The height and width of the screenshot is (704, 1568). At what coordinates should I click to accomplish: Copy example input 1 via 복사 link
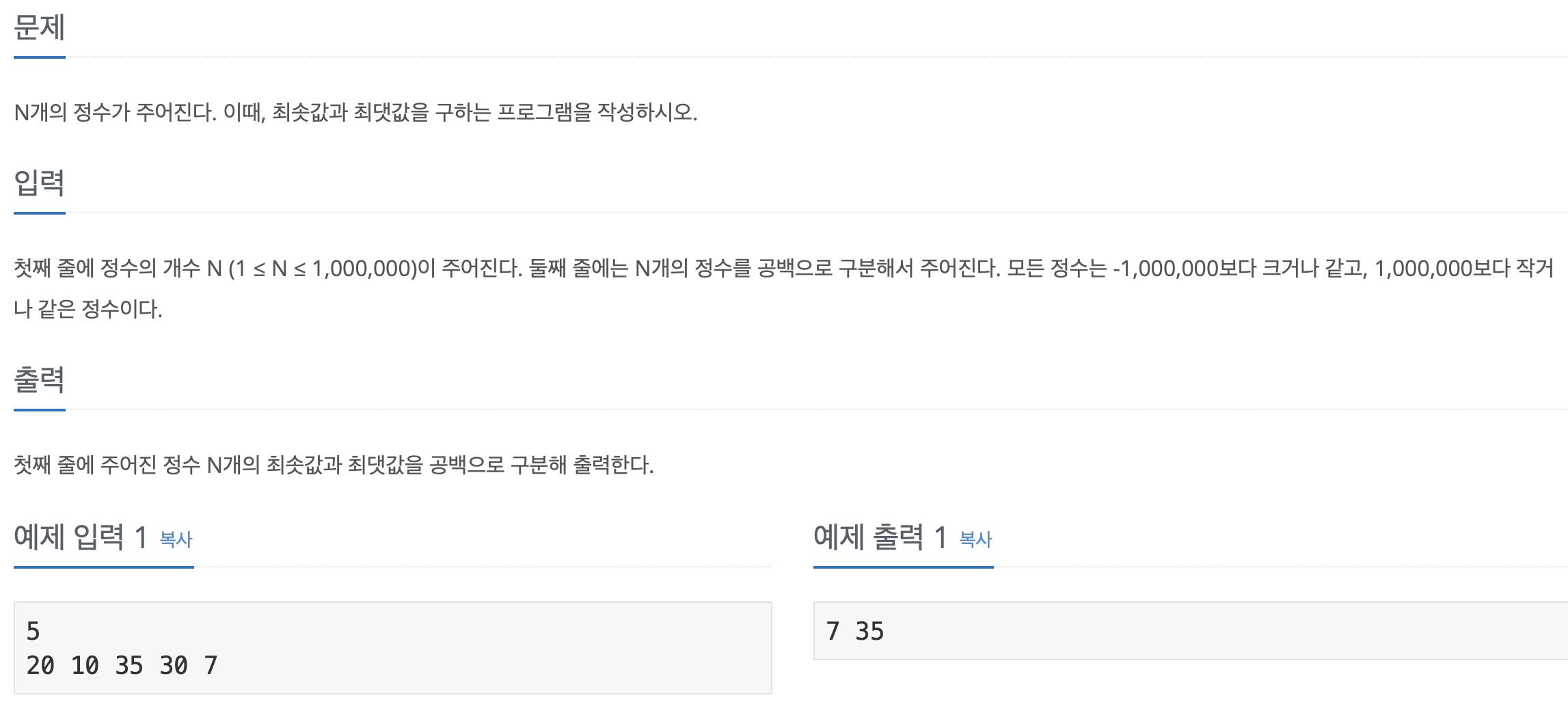[176, 539]
